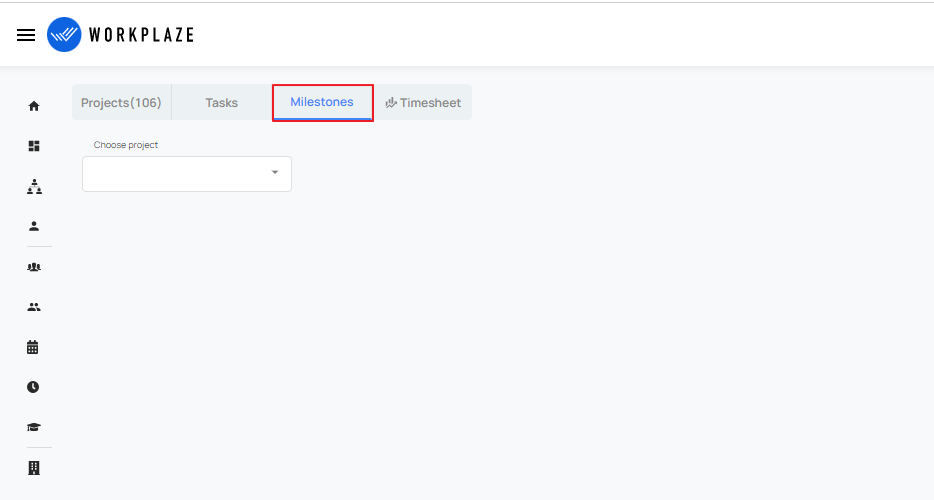
Task: Open the three-person team sidebar icon
Action: (34, 267)
